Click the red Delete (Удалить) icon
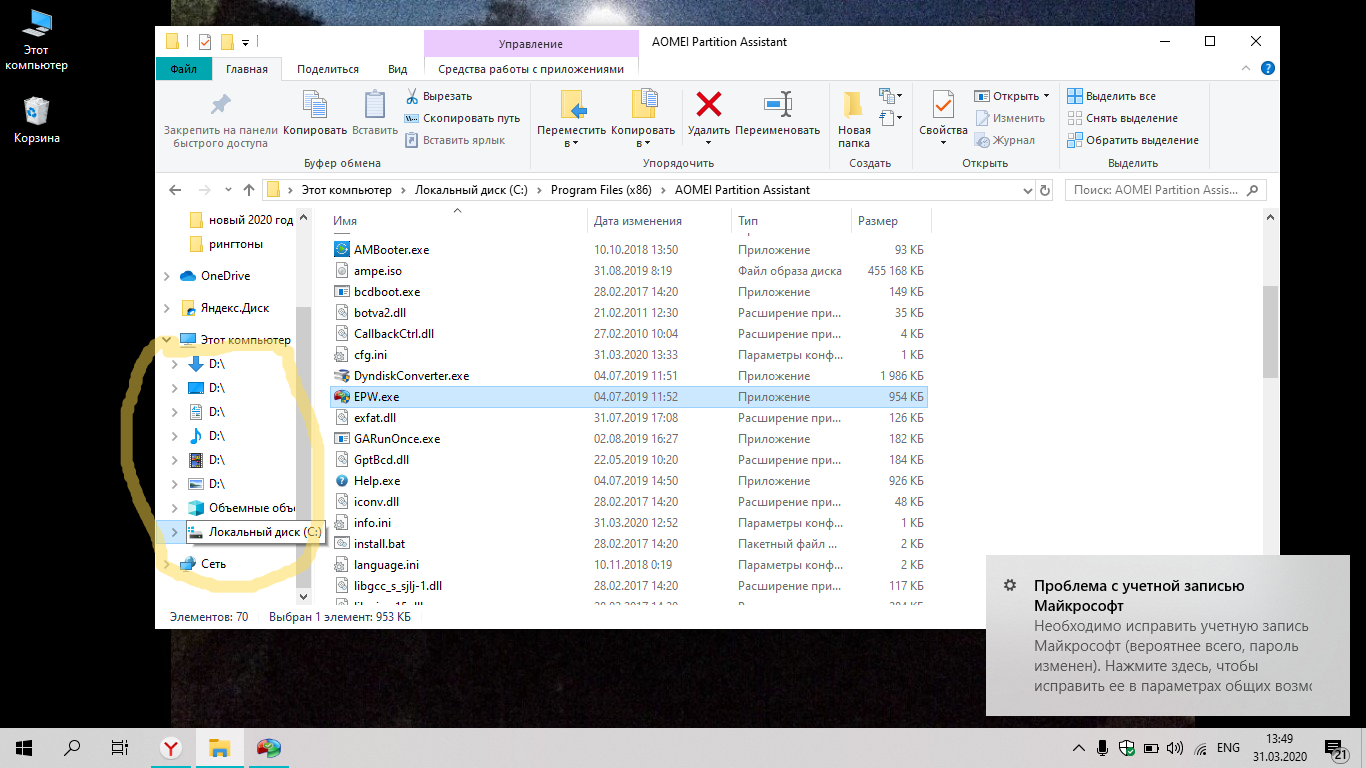Screen dimensions: 1366x768 pyautogui.click(x=709, y=104)
